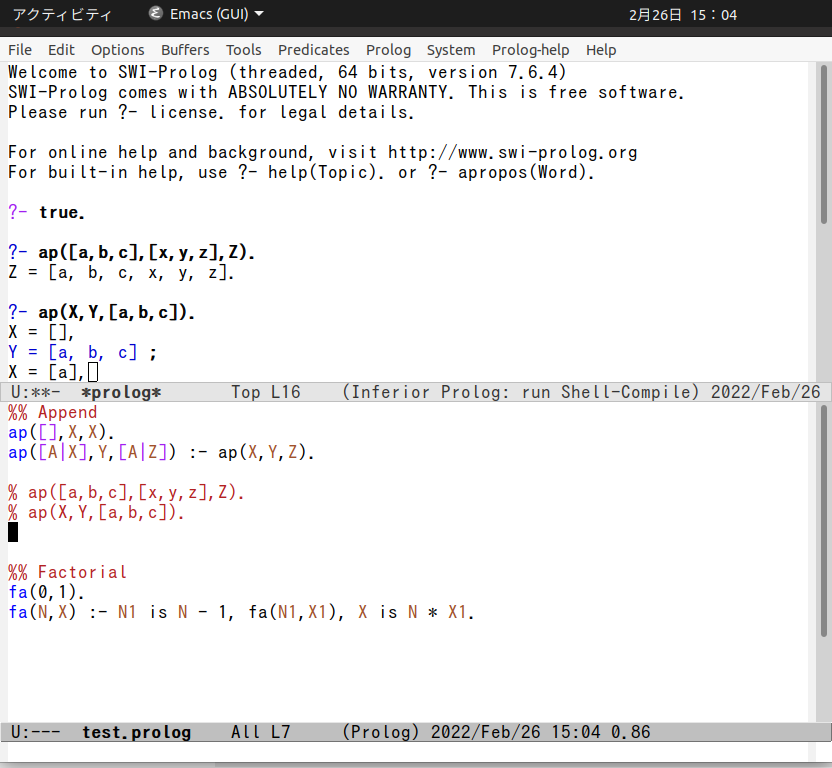832x768 pixels.
Task: Click the アクティビティ activities button
Action: pos(62,15)
